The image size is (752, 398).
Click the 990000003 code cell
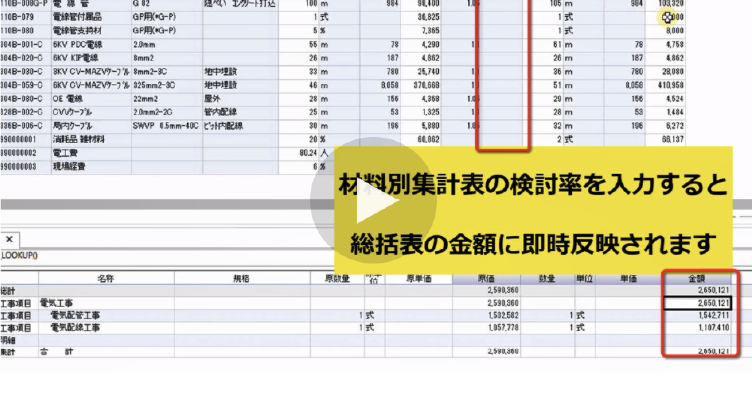click(25, 166)
